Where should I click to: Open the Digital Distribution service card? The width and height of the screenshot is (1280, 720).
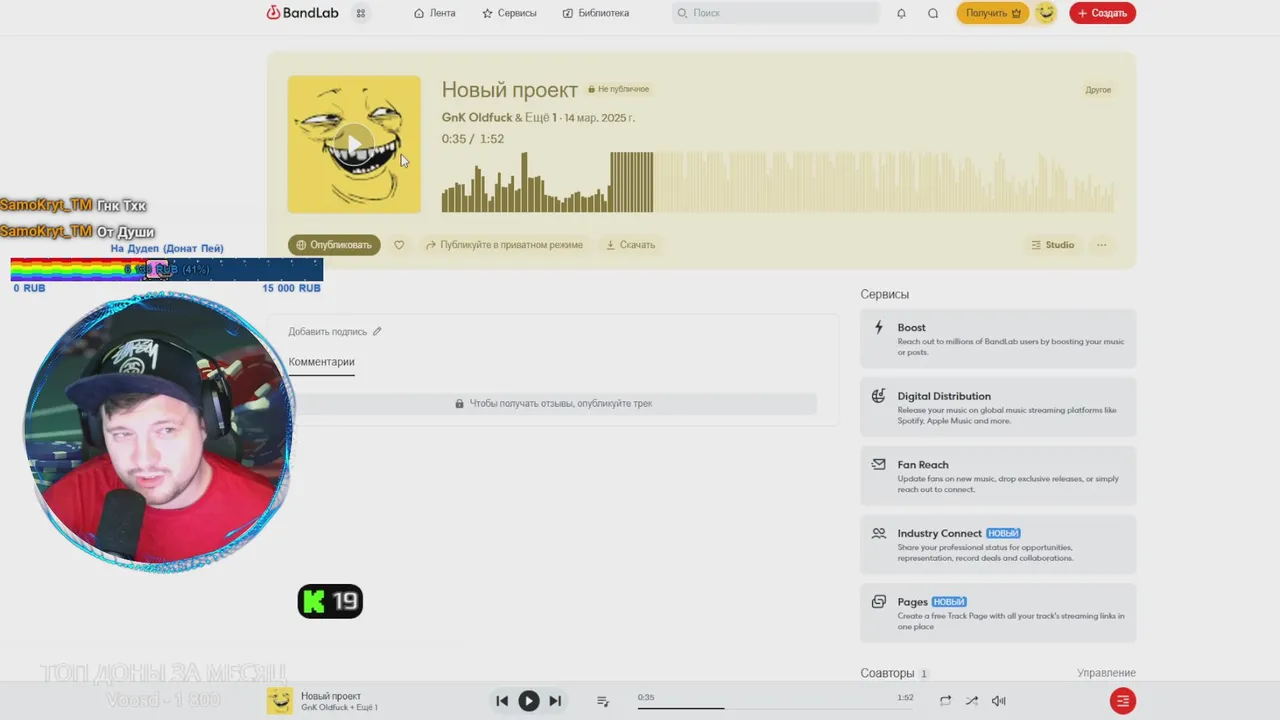[x=998, y=408]
